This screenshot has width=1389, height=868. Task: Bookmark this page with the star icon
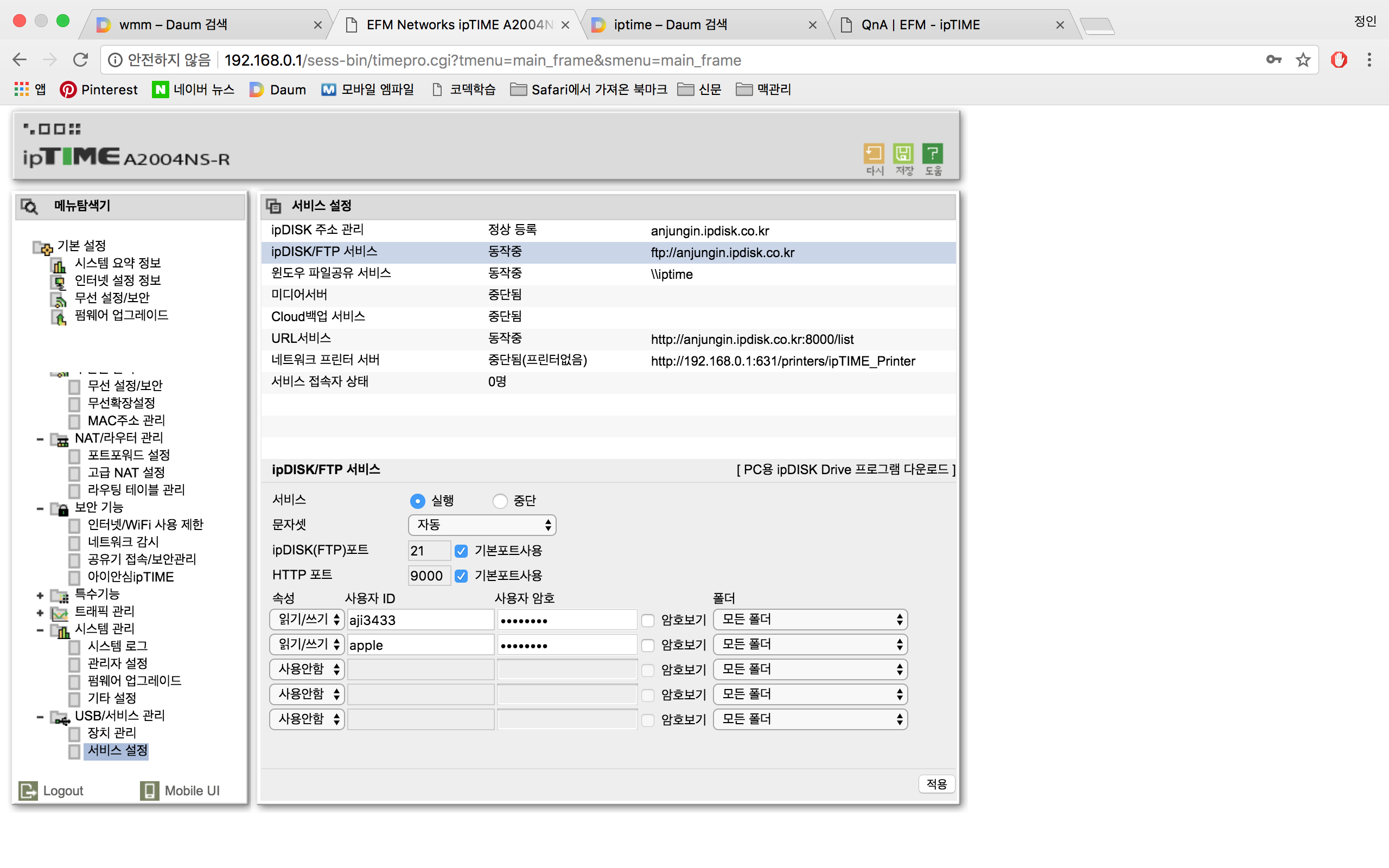point(1303,60)
